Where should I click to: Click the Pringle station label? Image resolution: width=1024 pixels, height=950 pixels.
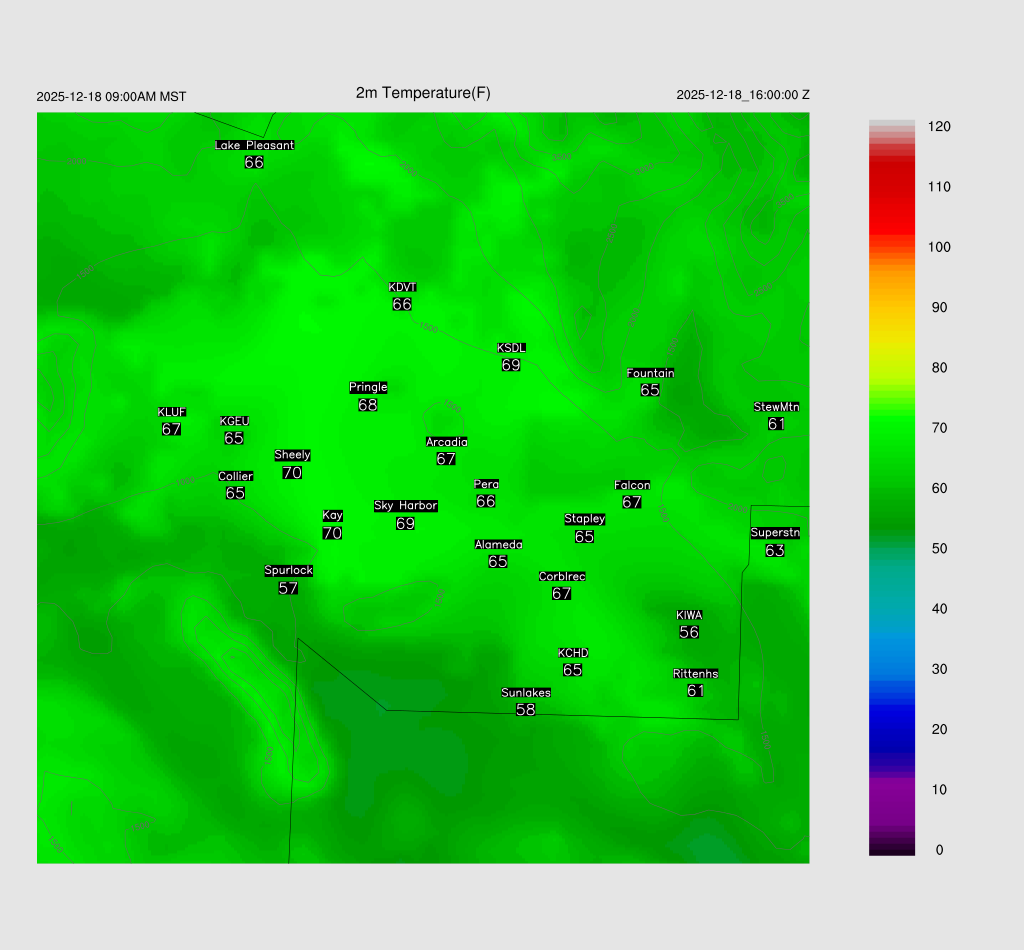(368, 388)
